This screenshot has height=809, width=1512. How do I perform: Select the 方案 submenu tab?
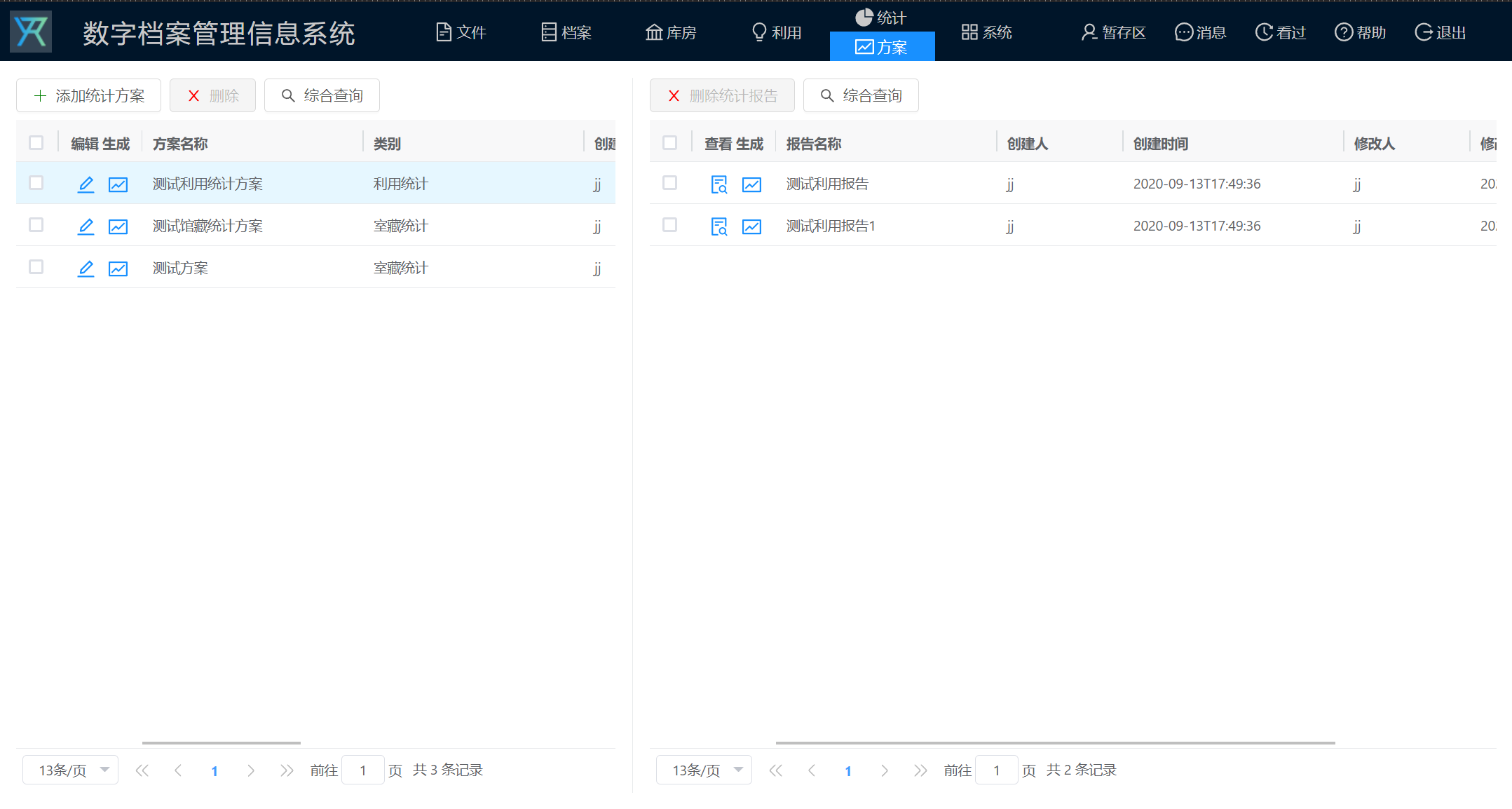point(882,47)
